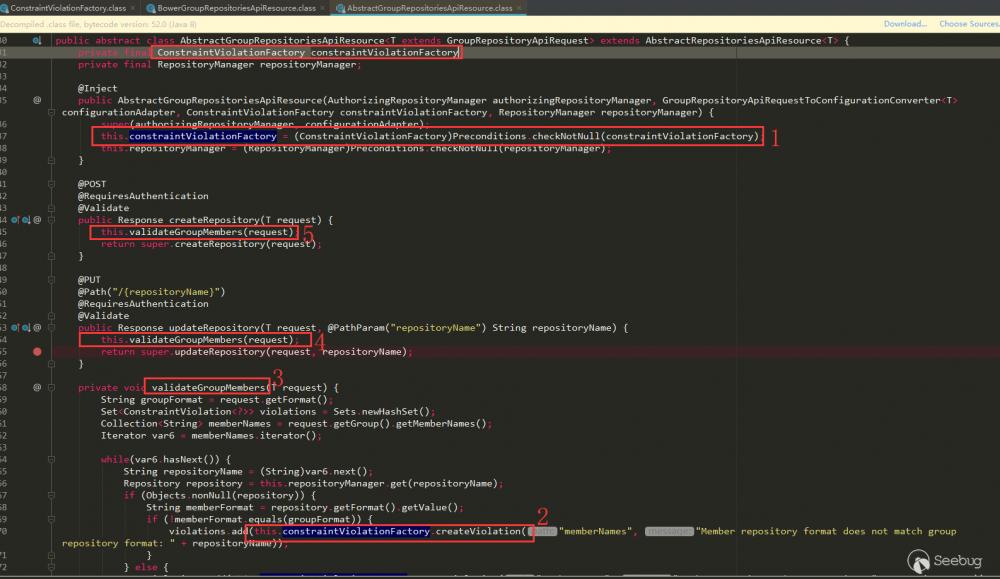This screenshot has width=1000, height=579.
Task: Close the AbstractGroupRepositoriesApiResource.class tab
Action: (x=519, y=8)
